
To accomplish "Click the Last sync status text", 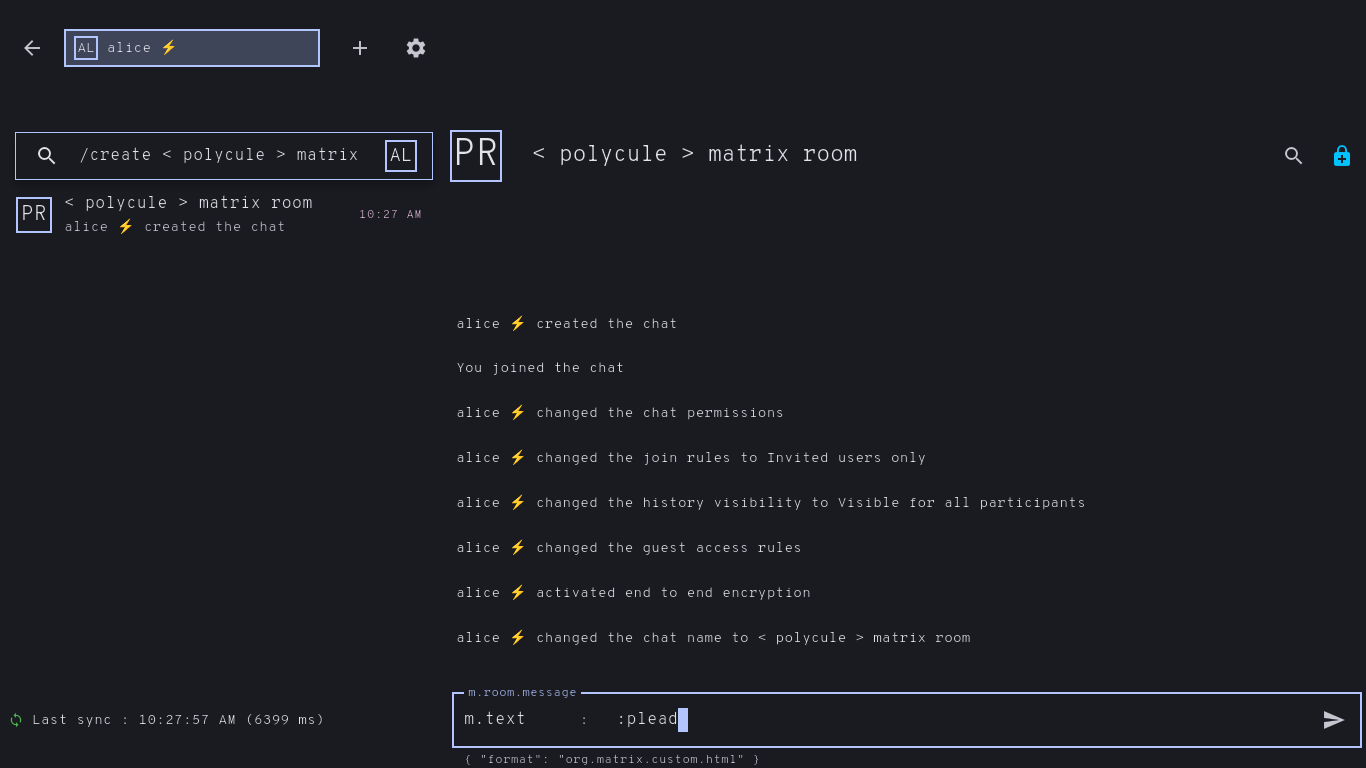I will tap(178, 720).
